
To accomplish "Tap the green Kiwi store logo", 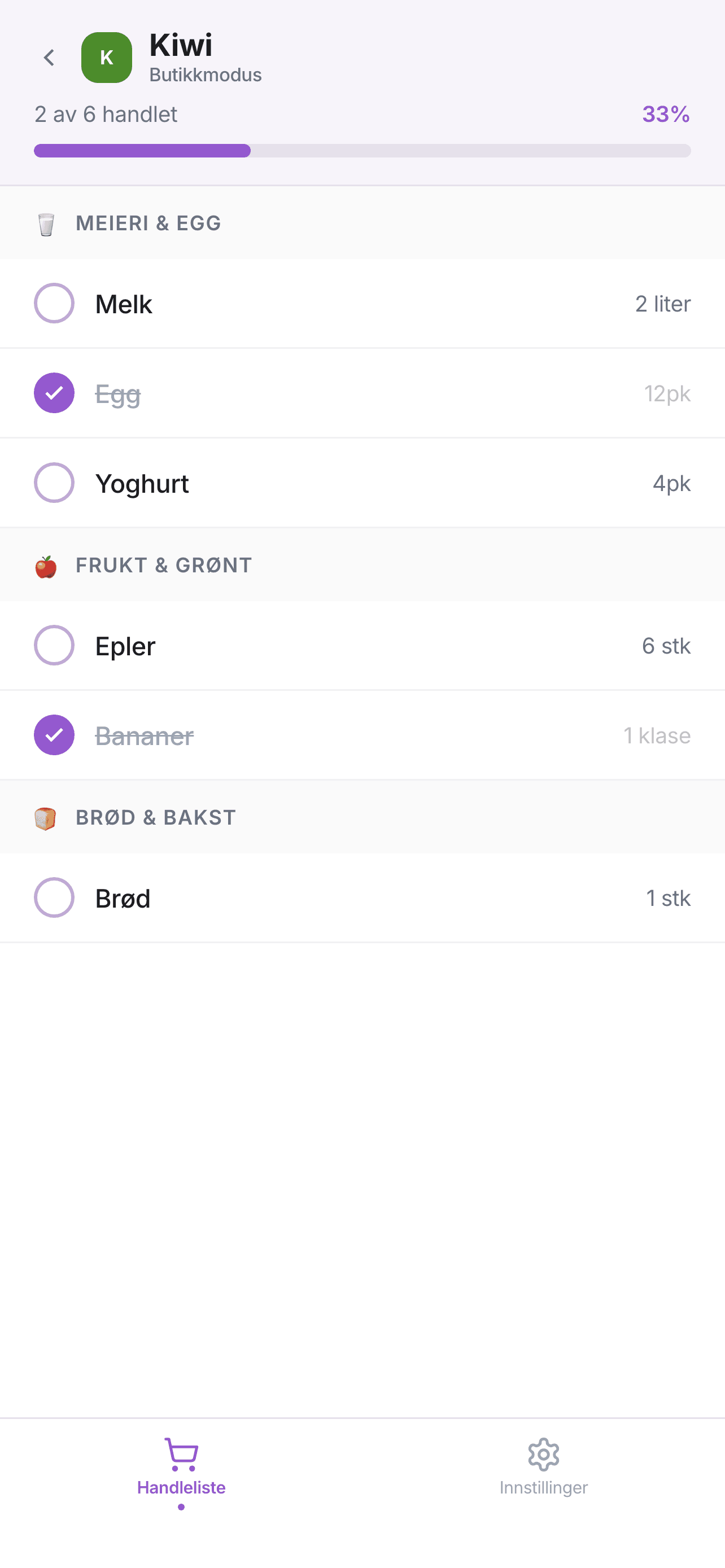I will pos(107,58).
